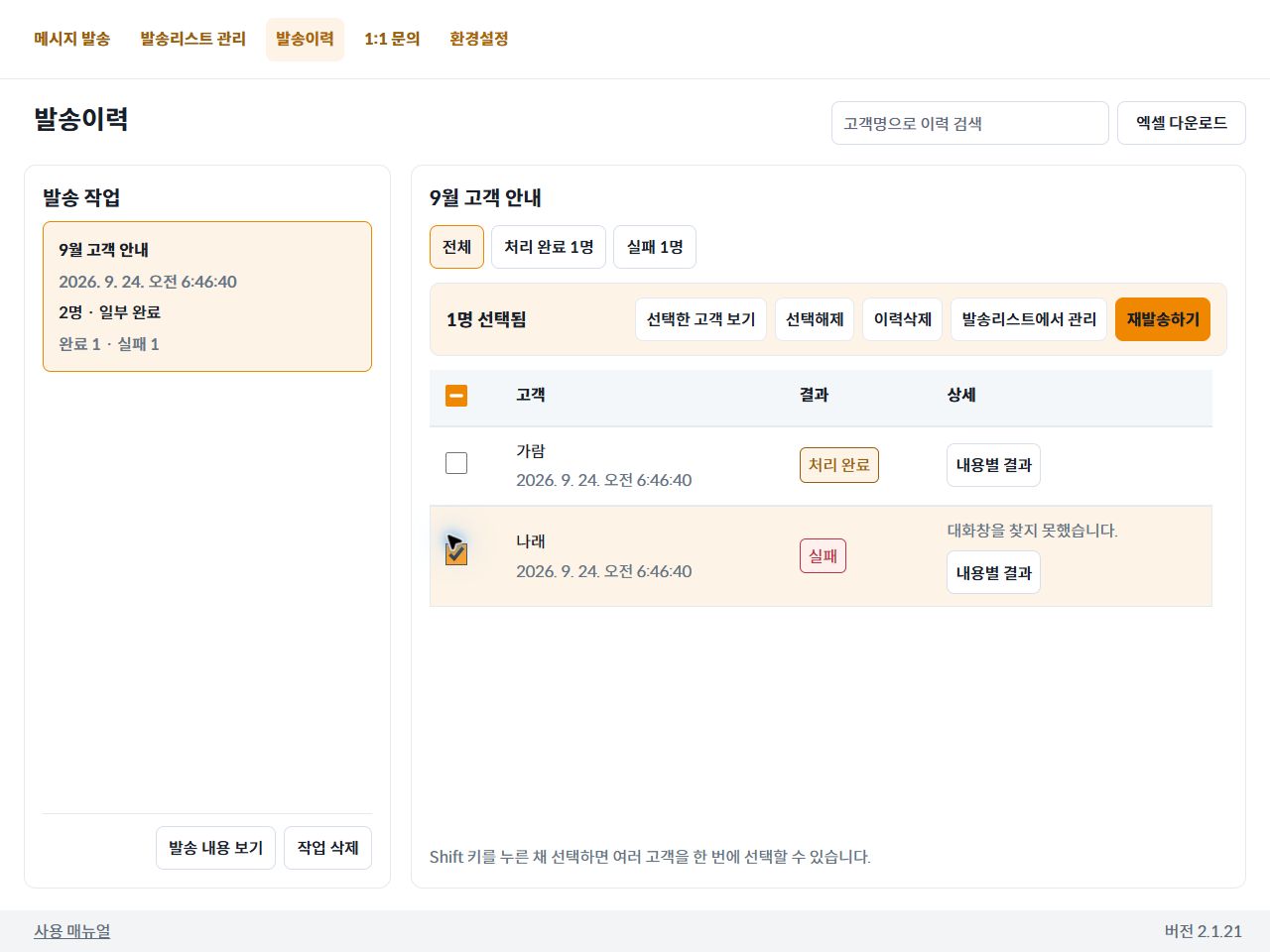The width and height of the screenshot is (1270, 952).
Task: Click the 선택해제 button
Action: (815, 319)
